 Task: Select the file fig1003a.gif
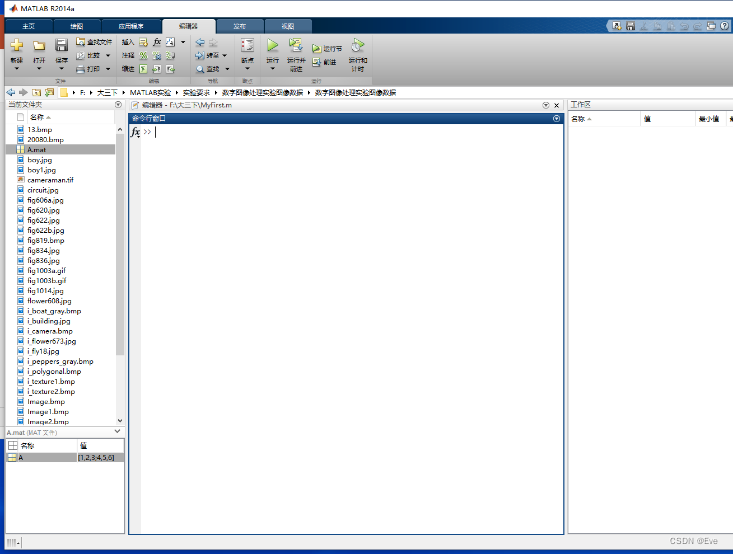point(46,271)
